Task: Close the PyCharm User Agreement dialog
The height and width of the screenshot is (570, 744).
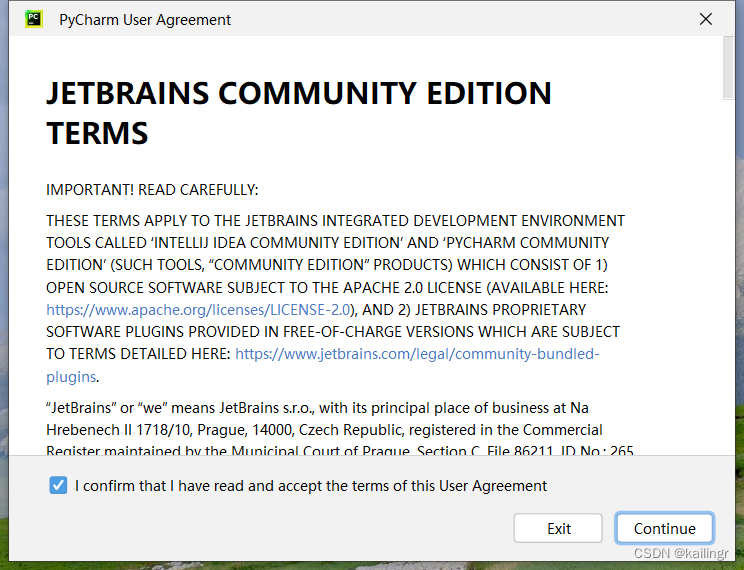Action: (706, 19)
